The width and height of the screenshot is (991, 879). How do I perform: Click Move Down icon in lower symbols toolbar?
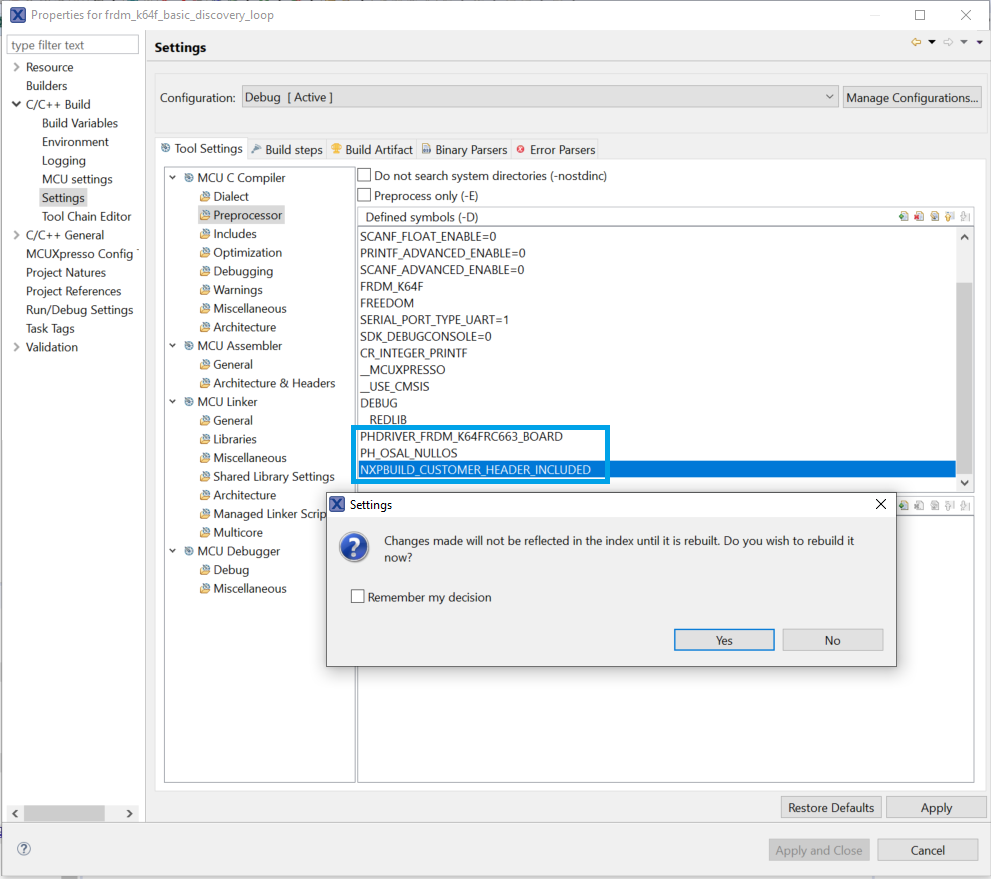tap(965, 506)
